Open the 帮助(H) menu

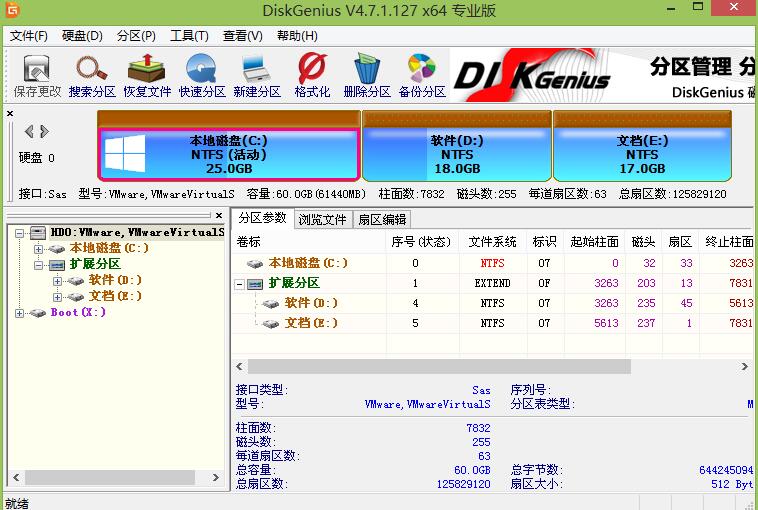[297, 36]
